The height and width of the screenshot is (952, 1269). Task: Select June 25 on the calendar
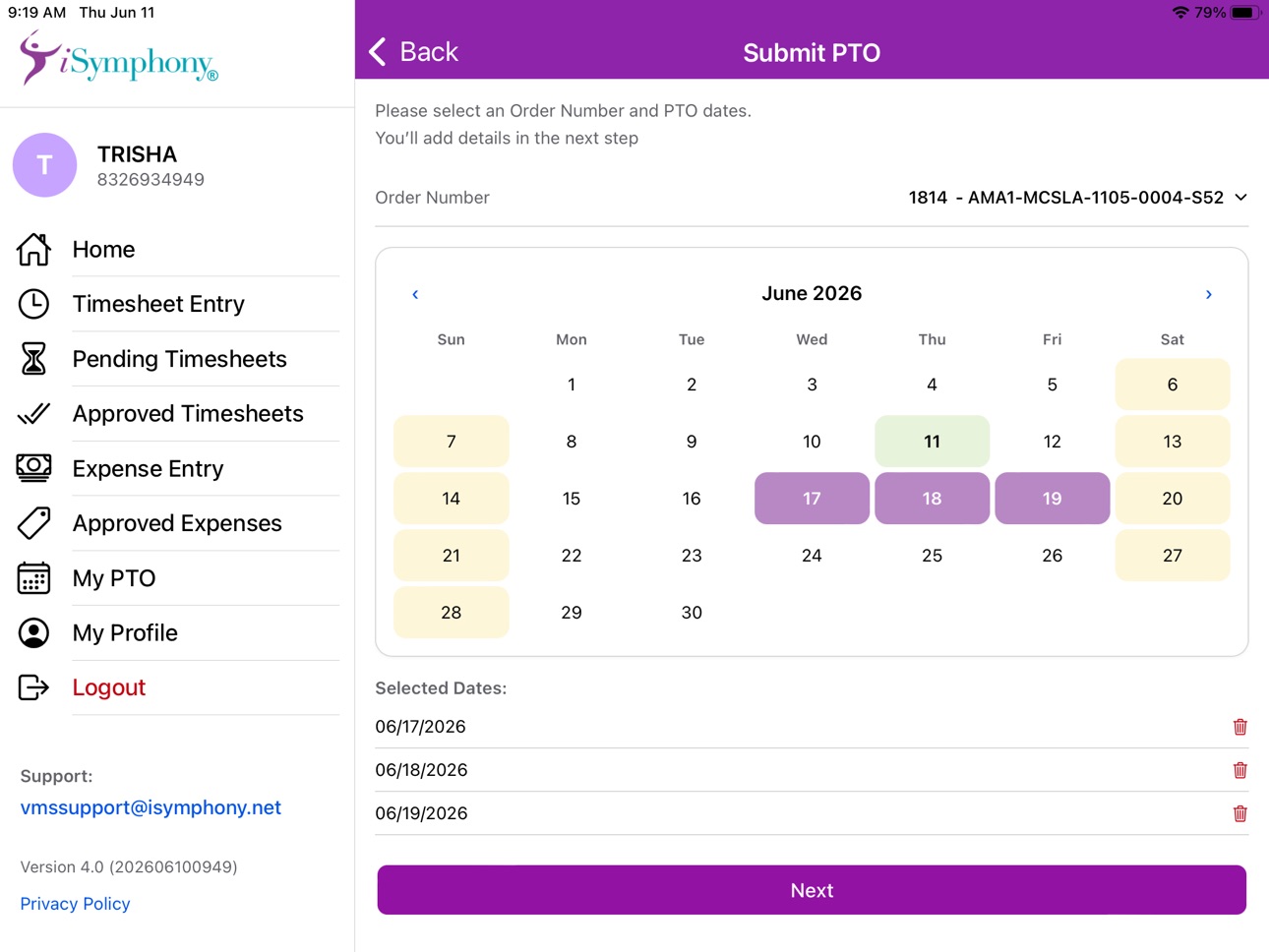(x=932, y=556)
